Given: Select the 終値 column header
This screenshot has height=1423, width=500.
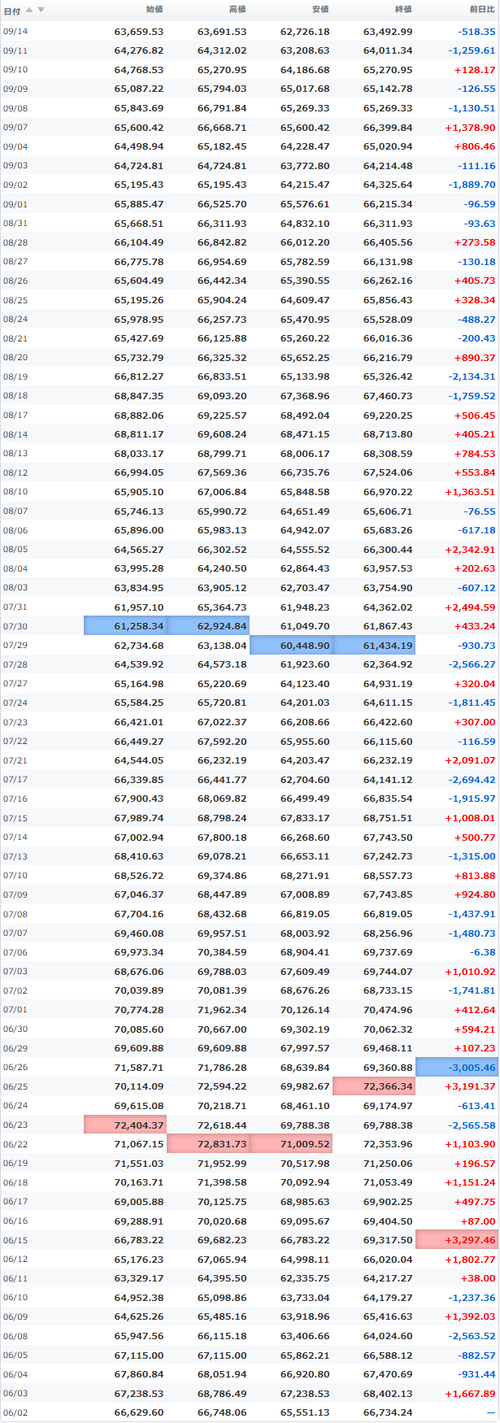Looking at the screenshot, I should [402, 9].
